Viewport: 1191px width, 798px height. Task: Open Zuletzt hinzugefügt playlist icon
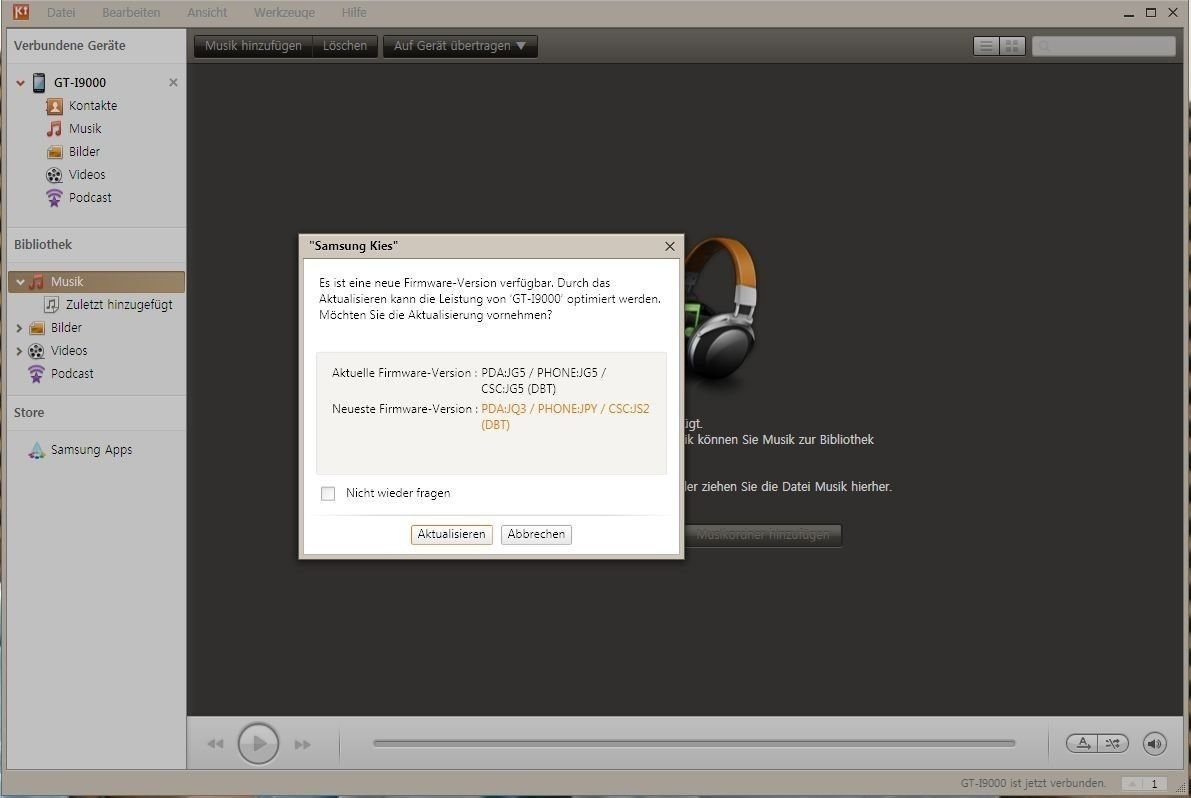(51, 304)
